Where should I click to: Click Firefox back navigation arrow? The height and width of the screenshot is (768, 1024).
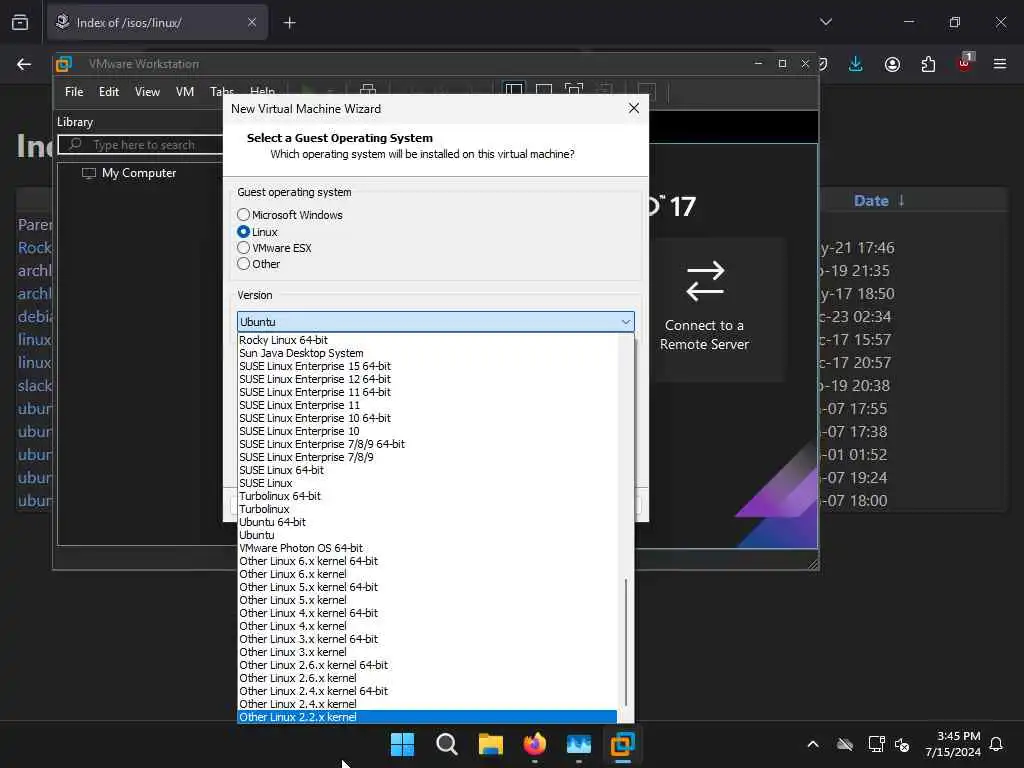coord(24,64)
